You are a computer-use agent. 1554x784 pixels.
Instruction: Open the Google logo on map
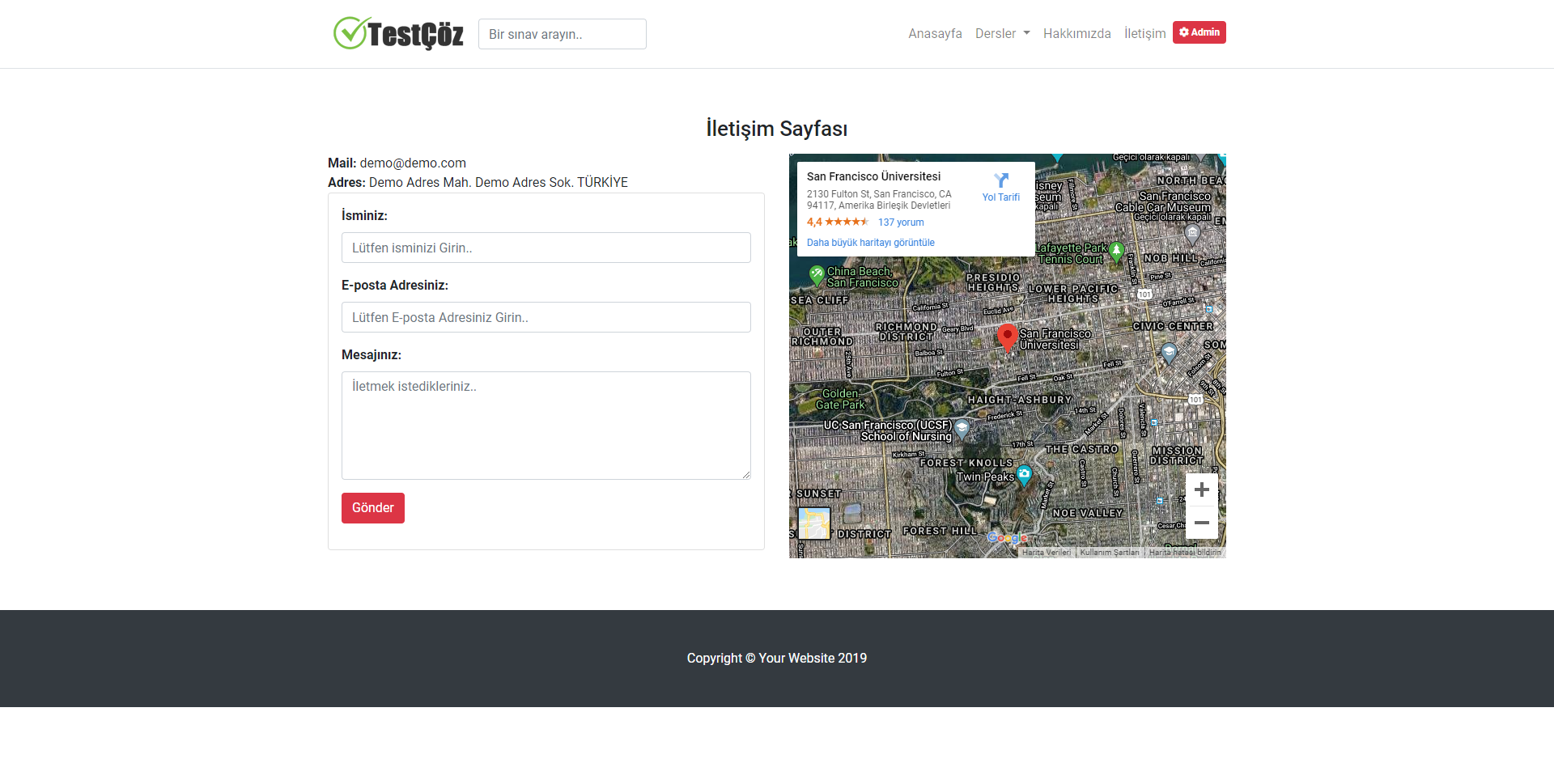(x=1007, y=538)
